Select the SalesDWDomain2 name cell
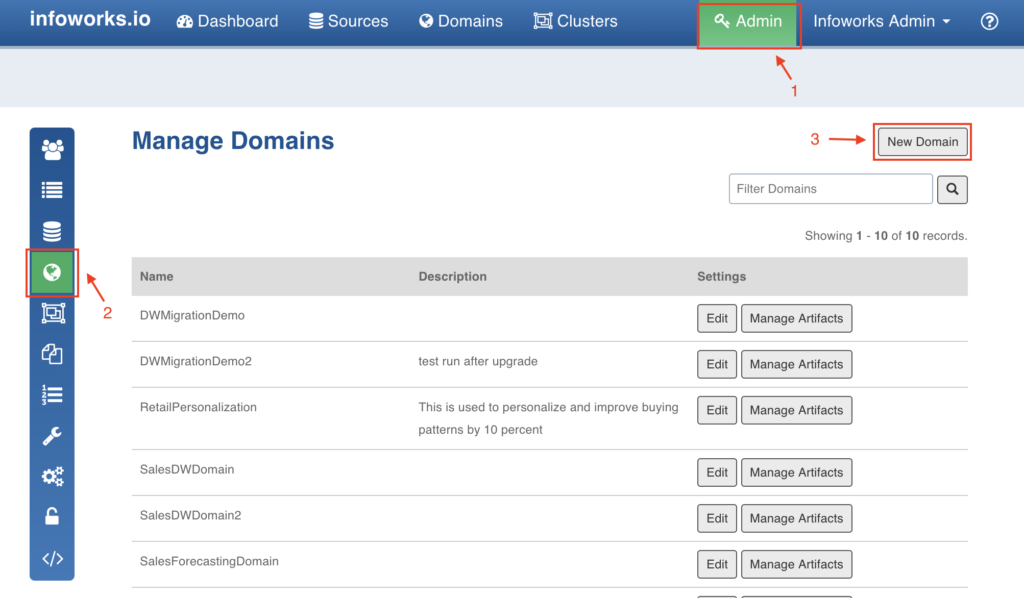Viewport: 1024px width, 598px height. [x=190, y=515]
